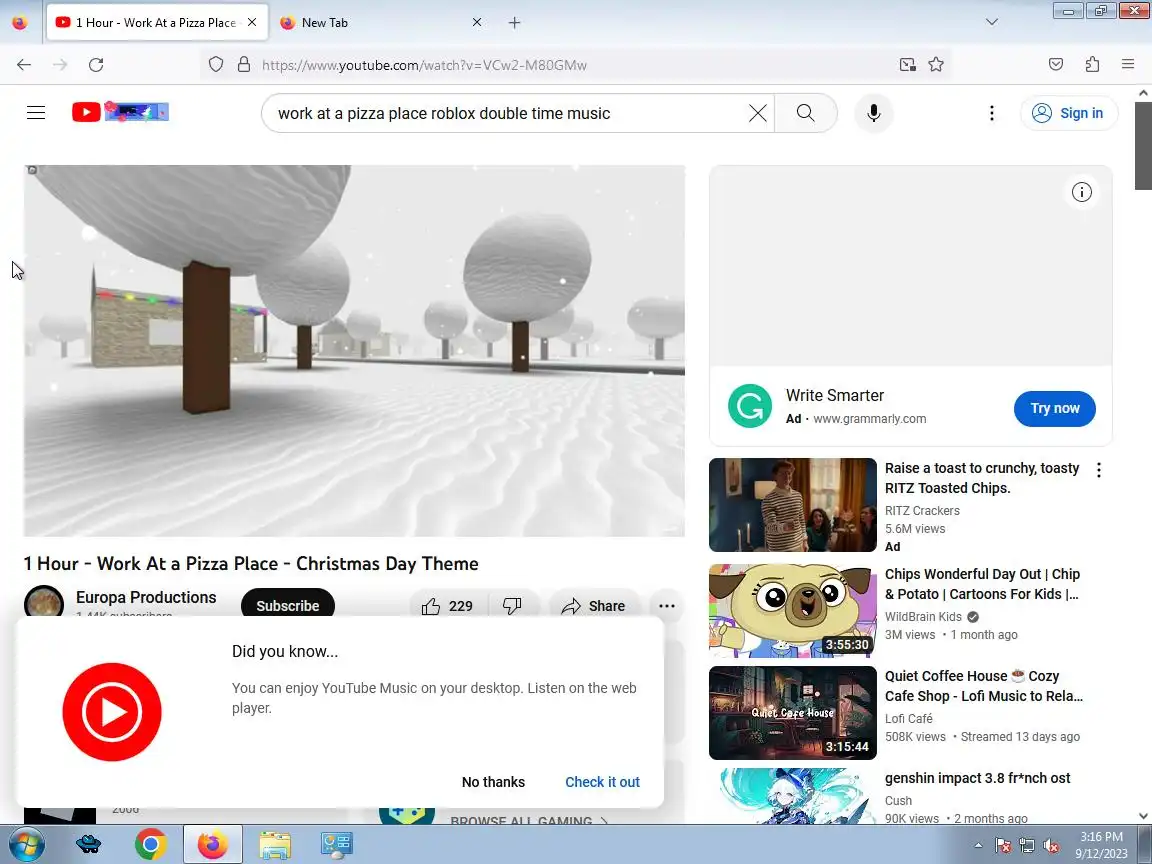Click browser Back arrow
Viewport: 1152px width, 864px height.
point(24,65)
